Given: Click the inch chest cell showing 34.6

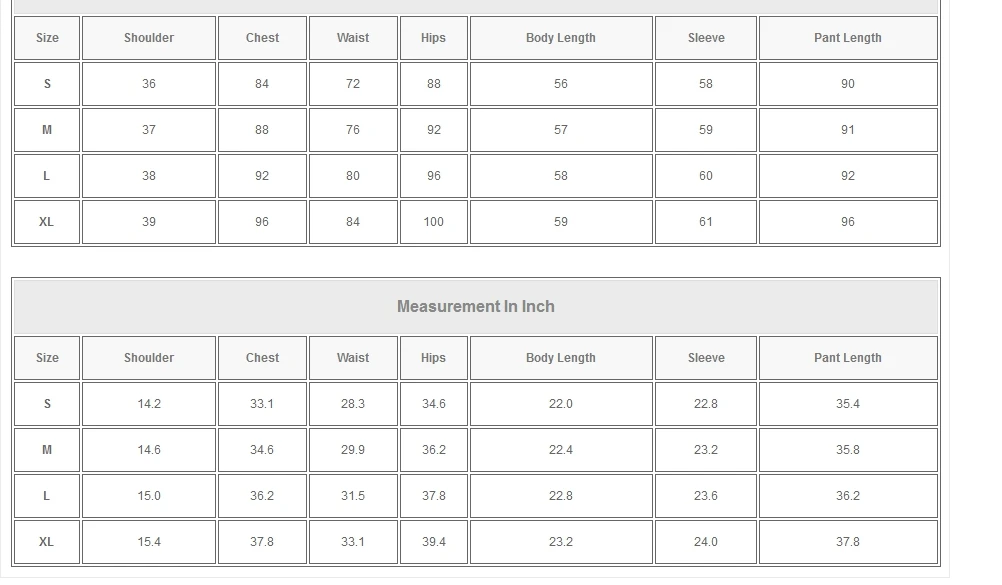Looking at the screenshot, I should coord(262,450).
